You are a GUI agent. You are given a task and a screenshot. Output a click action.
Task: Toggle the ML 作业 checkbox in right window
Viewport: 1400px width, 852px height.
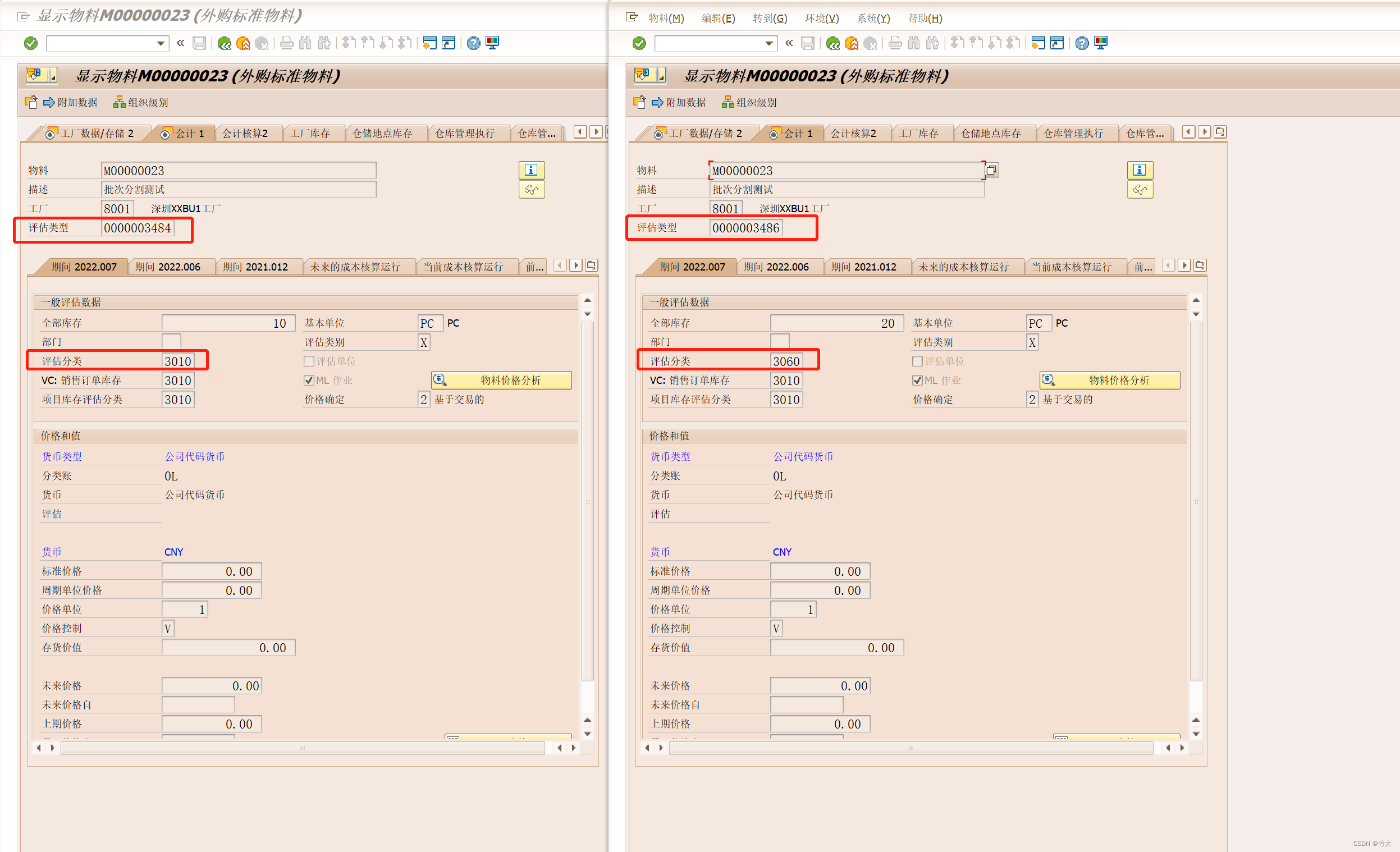pos(917,380)
